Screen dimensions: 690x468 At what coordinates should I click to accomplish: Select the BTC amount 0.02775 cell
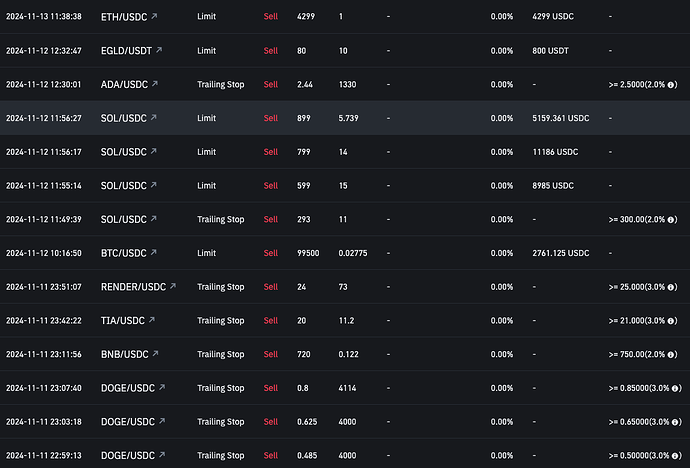point(353,253)
